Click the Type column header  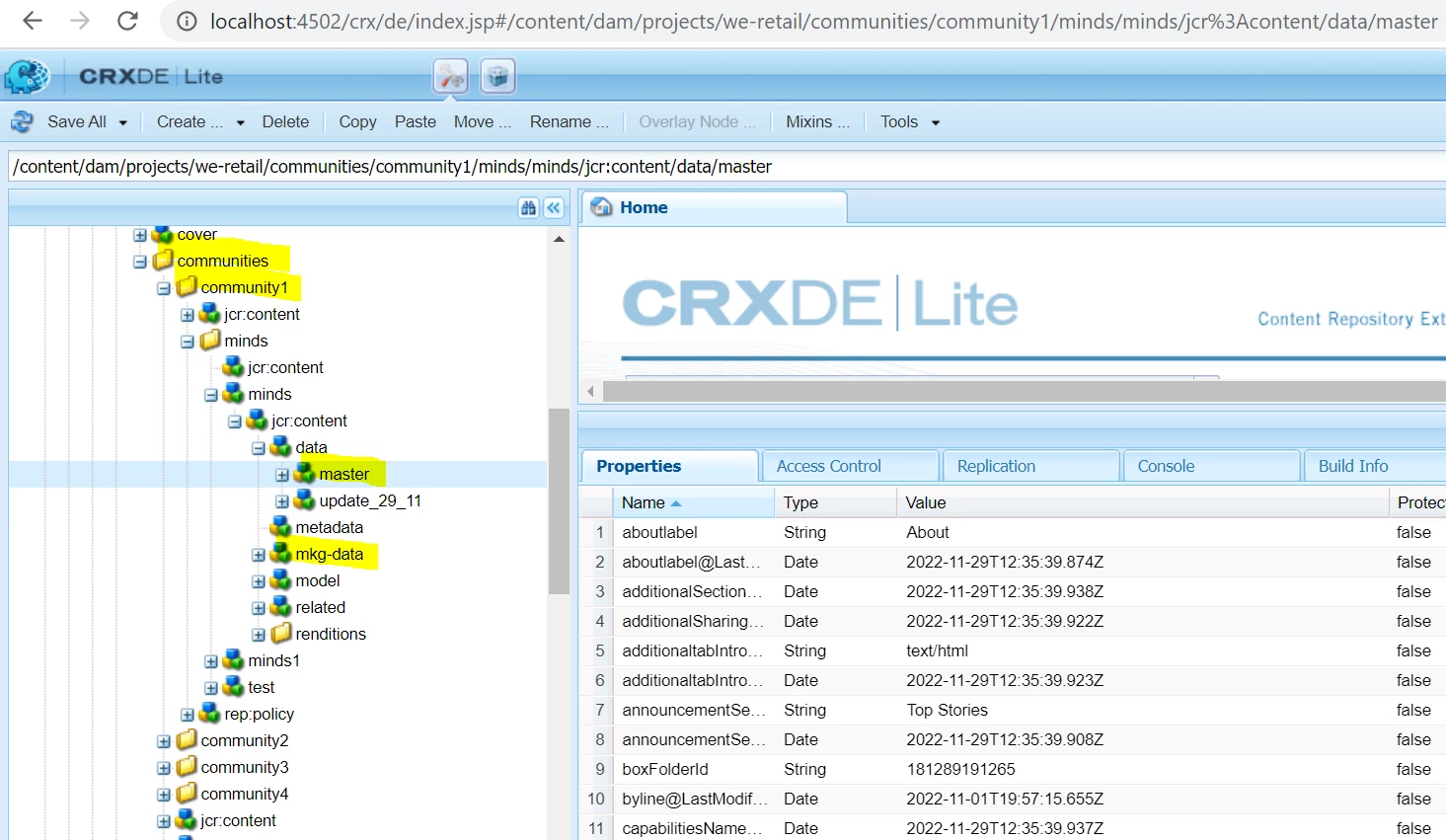click(x=835, y=502)
